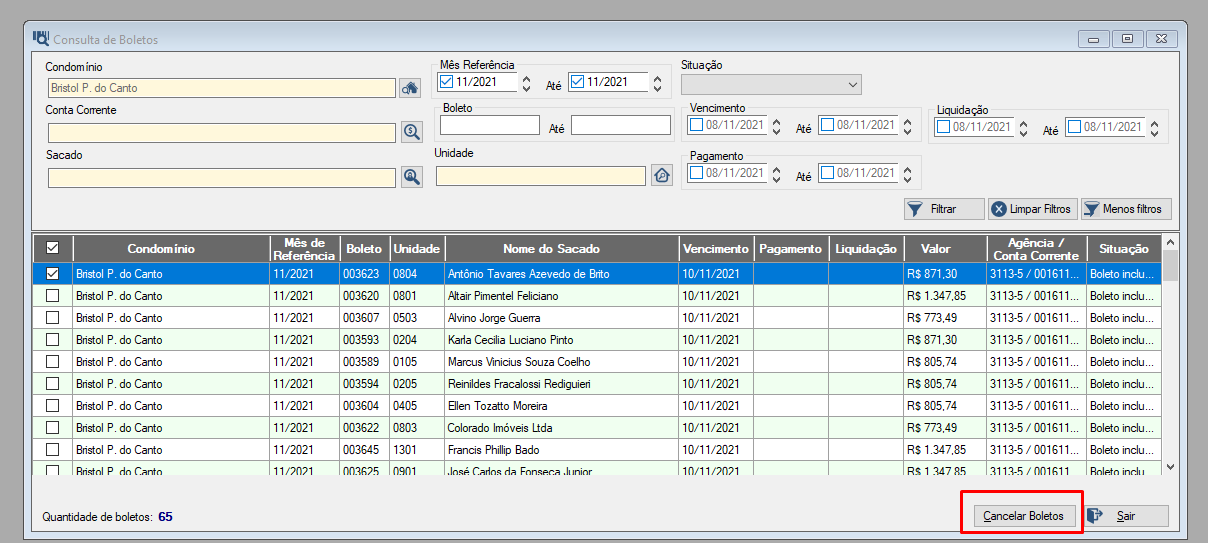Screen dimensions: 1208x543
Task: Sort by the Valor column header
Action: pyautogui.click(x=945, y=248)
